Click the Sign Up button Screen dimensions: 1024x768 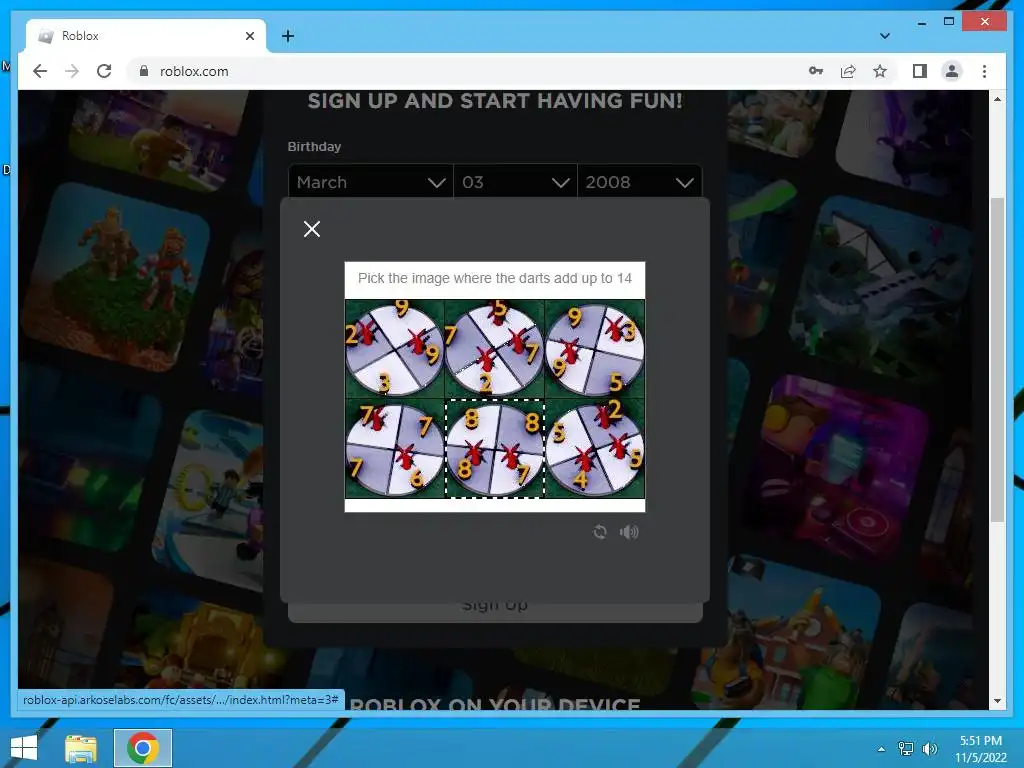point(495,611)
